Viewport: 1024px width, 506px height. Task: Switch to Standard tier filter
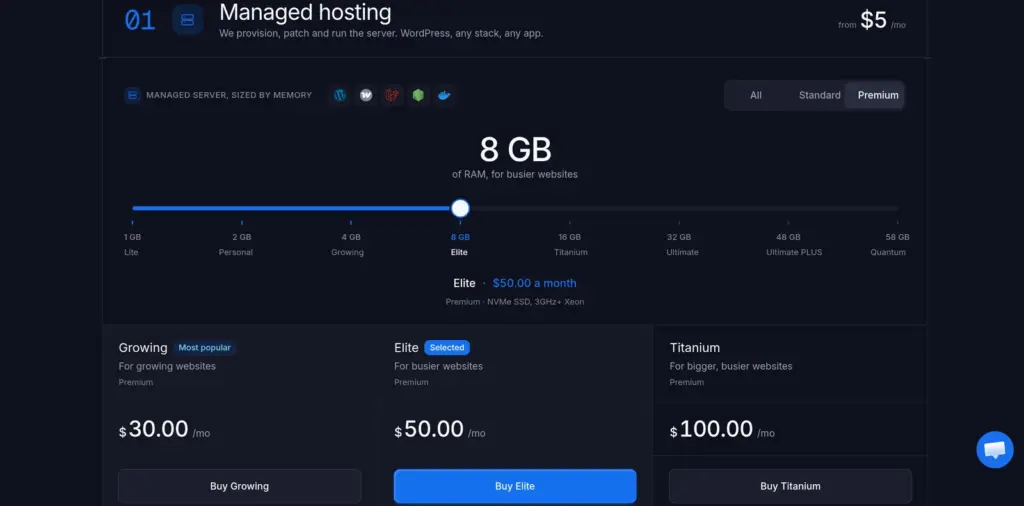tap(820, 95)
